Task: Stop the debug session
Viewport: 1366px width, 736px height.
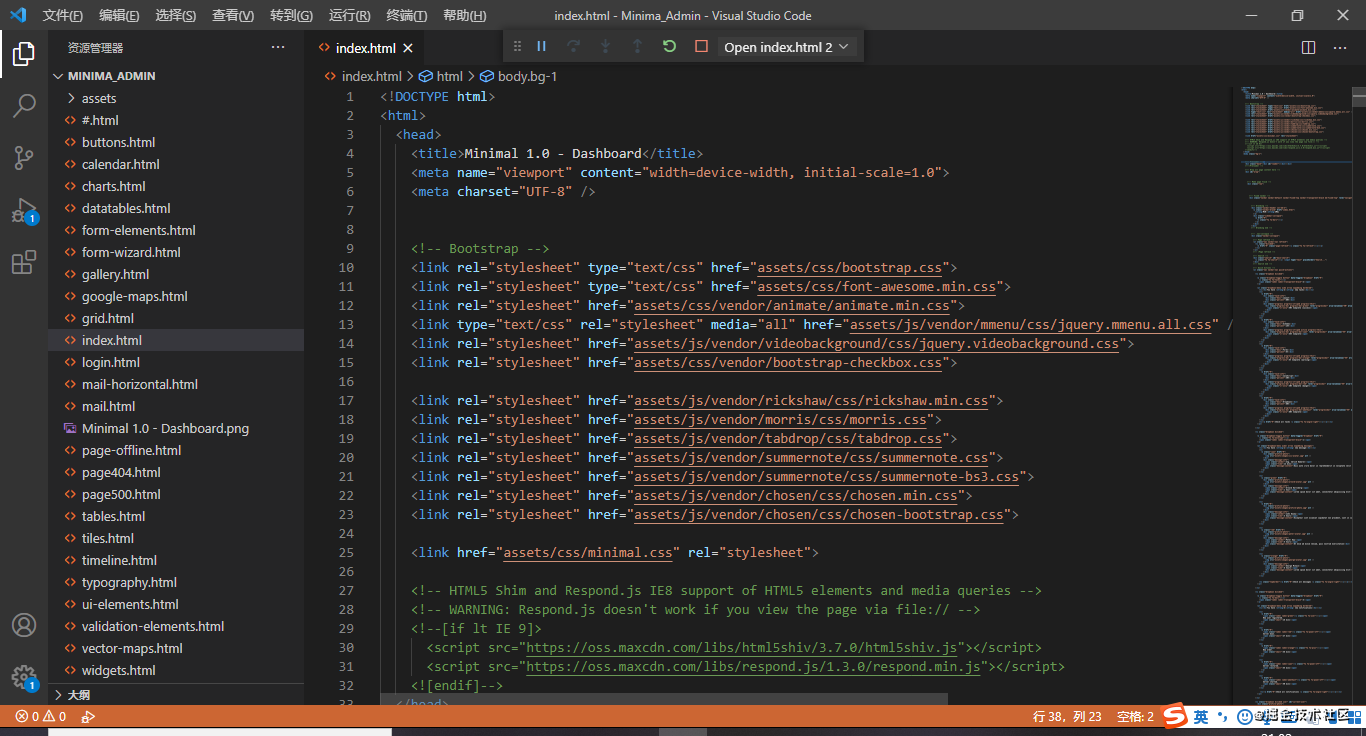Action: coord(701,46)
